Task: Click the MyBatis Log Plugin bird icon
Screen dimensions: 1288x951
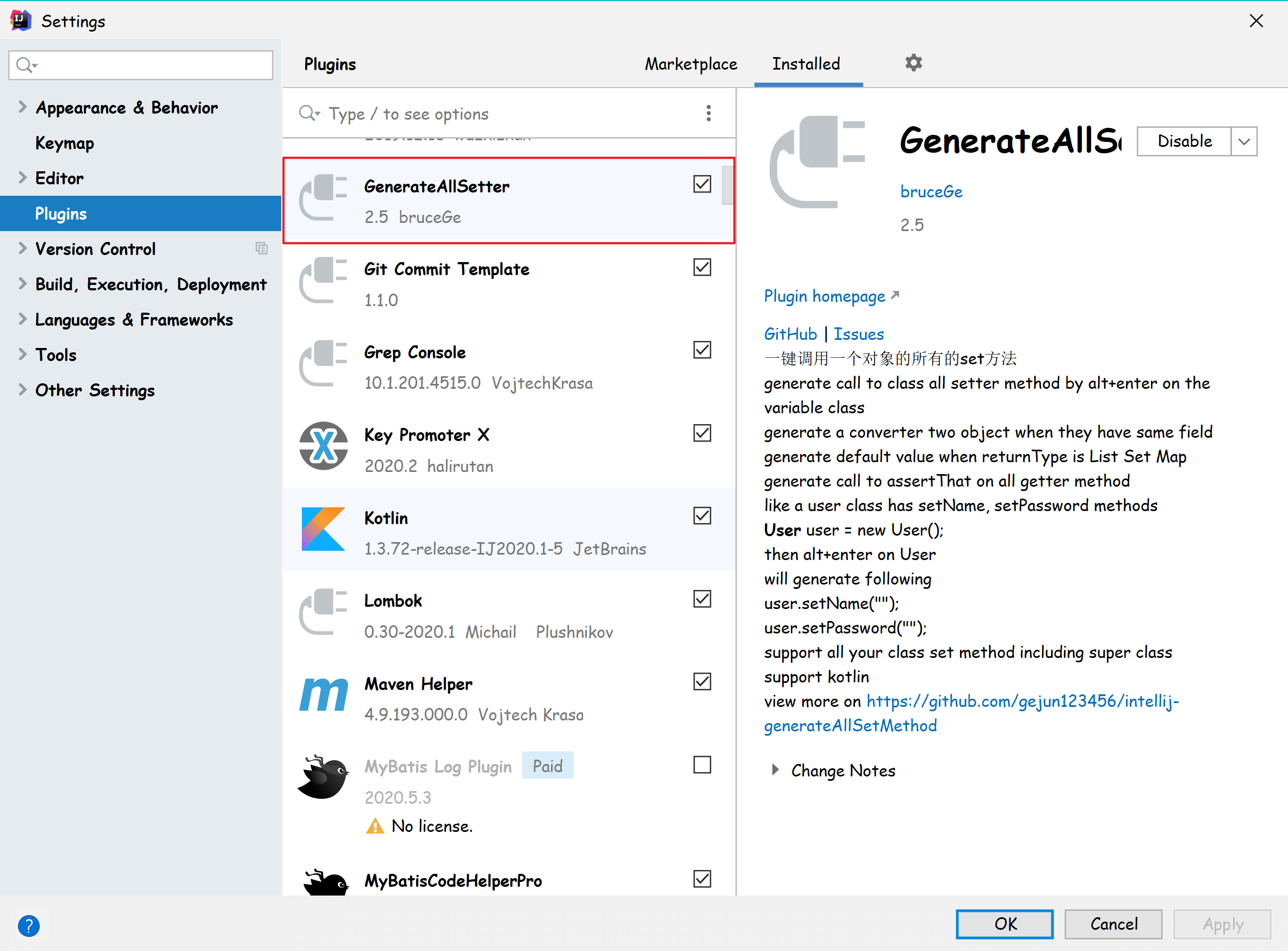Action: pos(324,778)
